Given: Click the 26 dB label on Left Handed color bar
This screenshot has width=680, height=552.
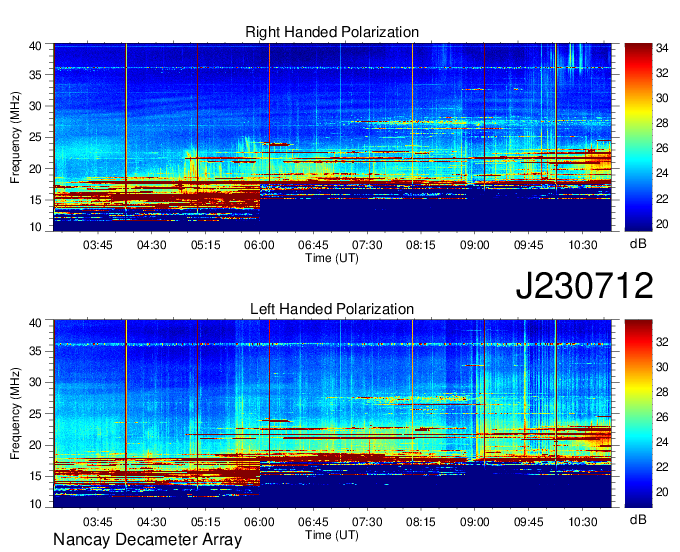Looking at the screenshot, I should [x=662, y=417].
